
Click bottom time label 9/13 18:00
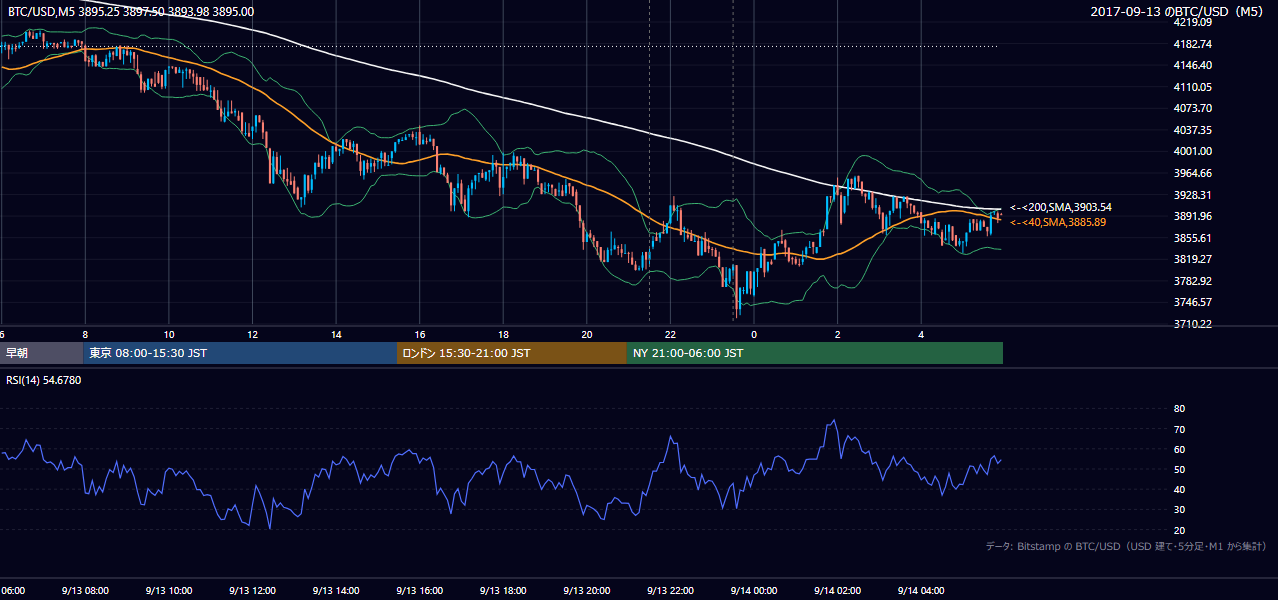503,590
